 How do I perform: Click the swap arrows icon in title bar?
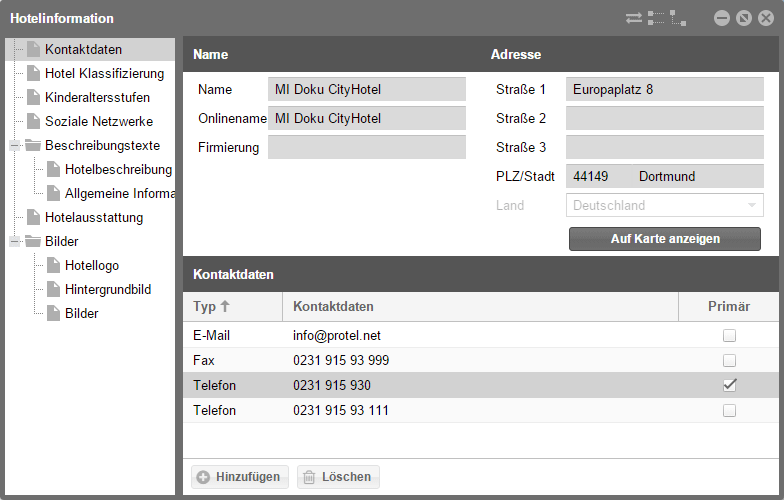point(634,18)
